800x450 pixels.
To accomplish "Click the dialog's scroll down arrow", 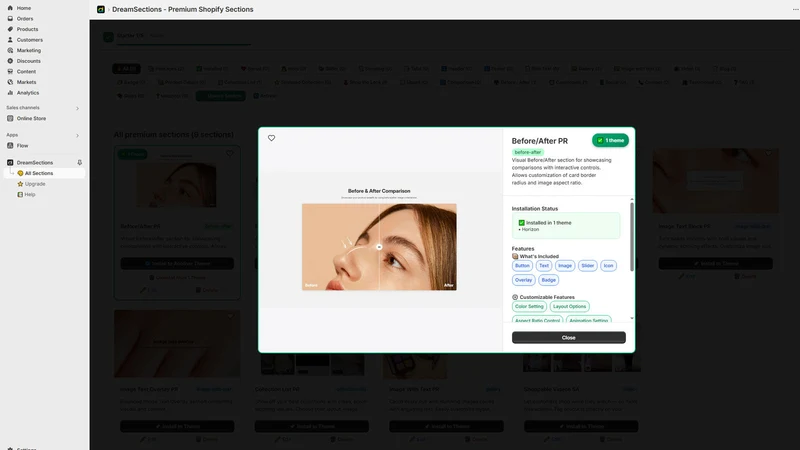I will tap(632, 318).
